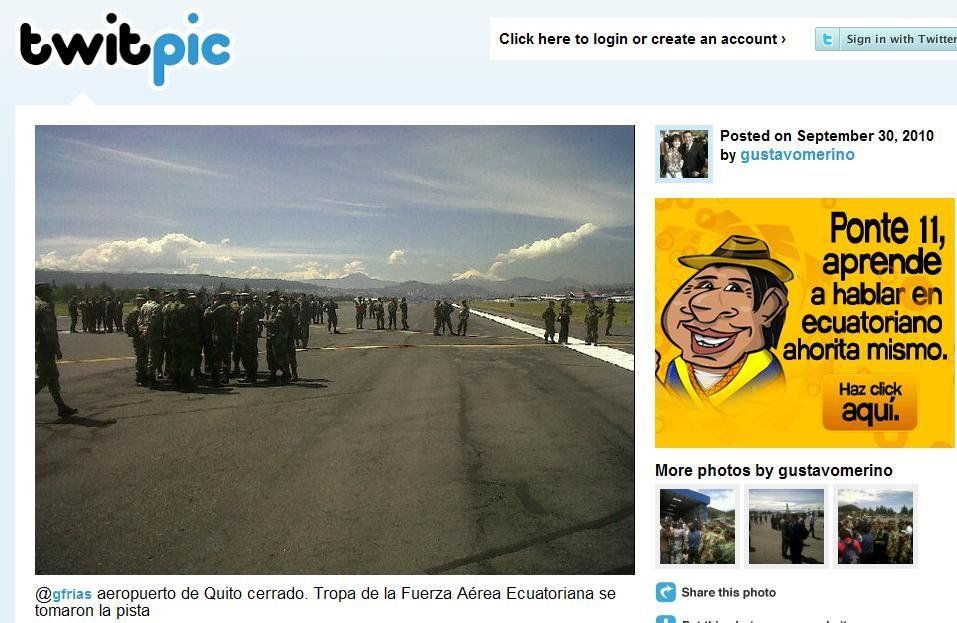Click here to login or create account
The width and height of the screenshot is (957, 623).
point(642,39)
